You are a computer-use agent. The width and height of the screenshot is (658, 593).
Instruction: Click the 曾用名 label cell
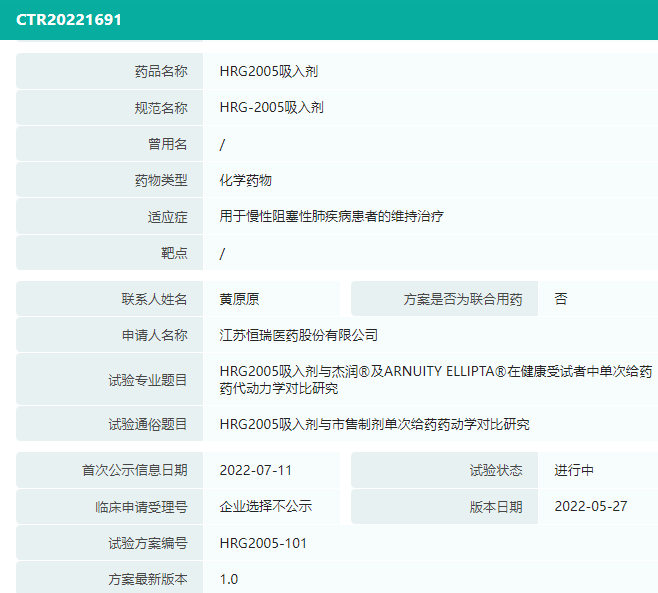click(x=110, y=144)
